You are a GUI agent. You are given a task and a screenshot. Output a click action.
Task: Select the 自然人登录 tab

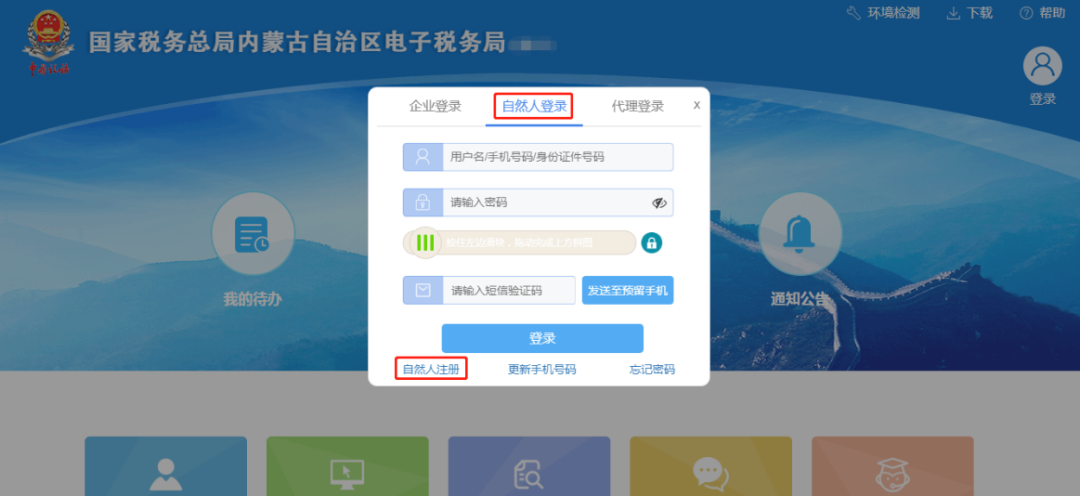point(534,106)
